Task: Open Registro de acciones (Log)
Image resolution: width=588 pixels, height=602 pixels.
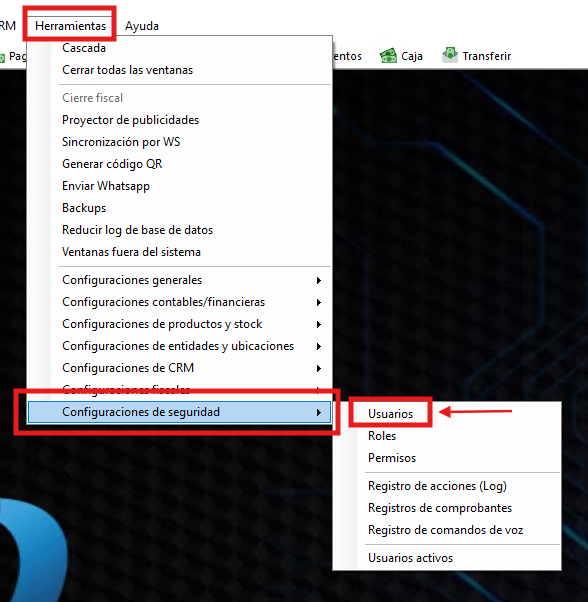Action: [437, 486]
